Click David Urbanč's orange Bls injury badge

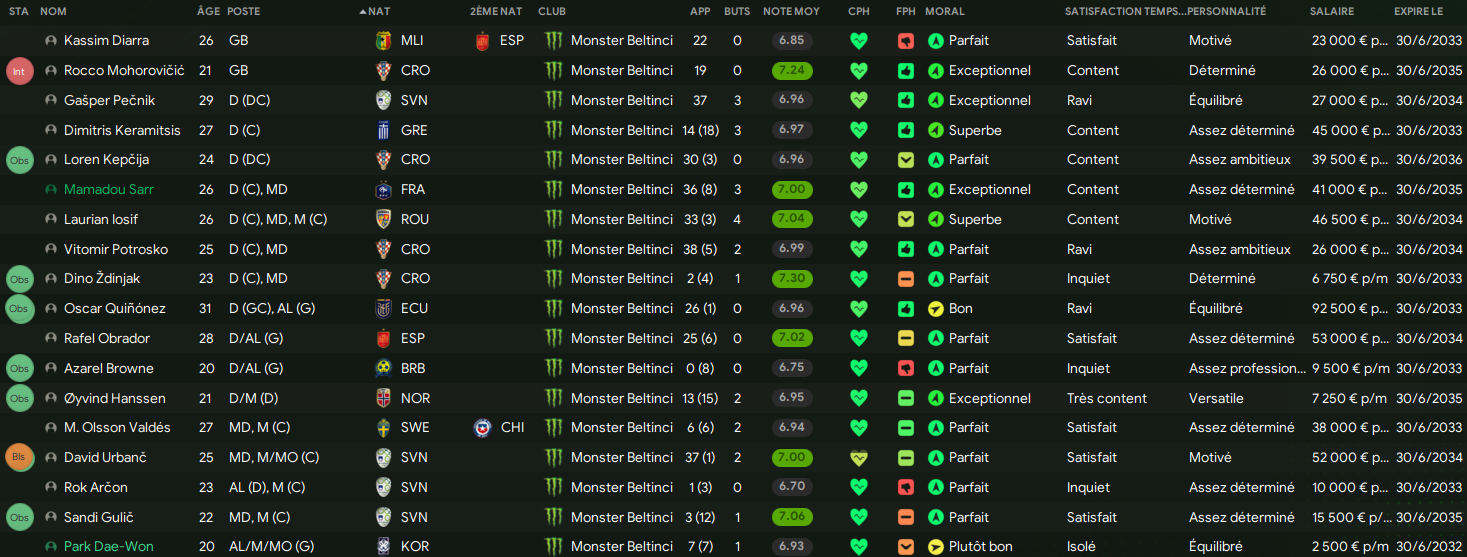coord(19,457)
